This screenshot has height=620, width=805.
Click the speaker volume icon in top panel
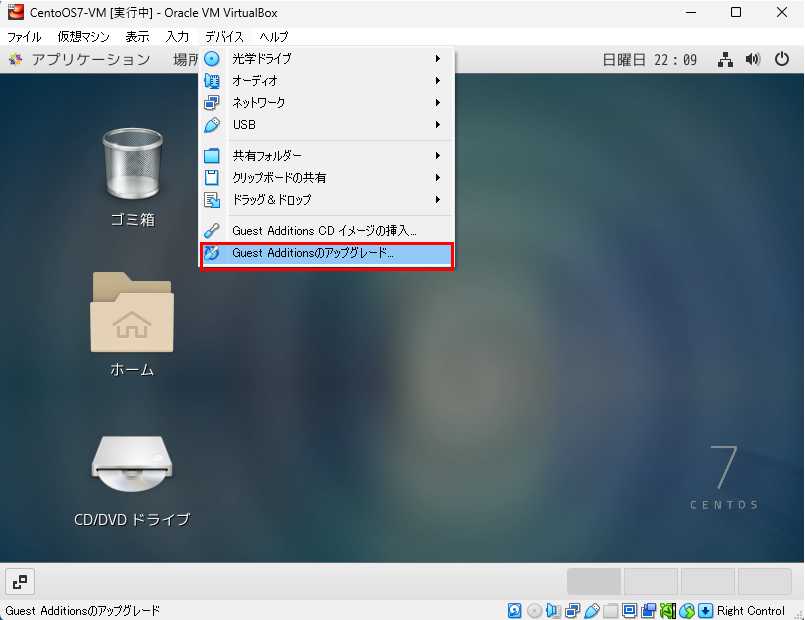click(753, 60)
